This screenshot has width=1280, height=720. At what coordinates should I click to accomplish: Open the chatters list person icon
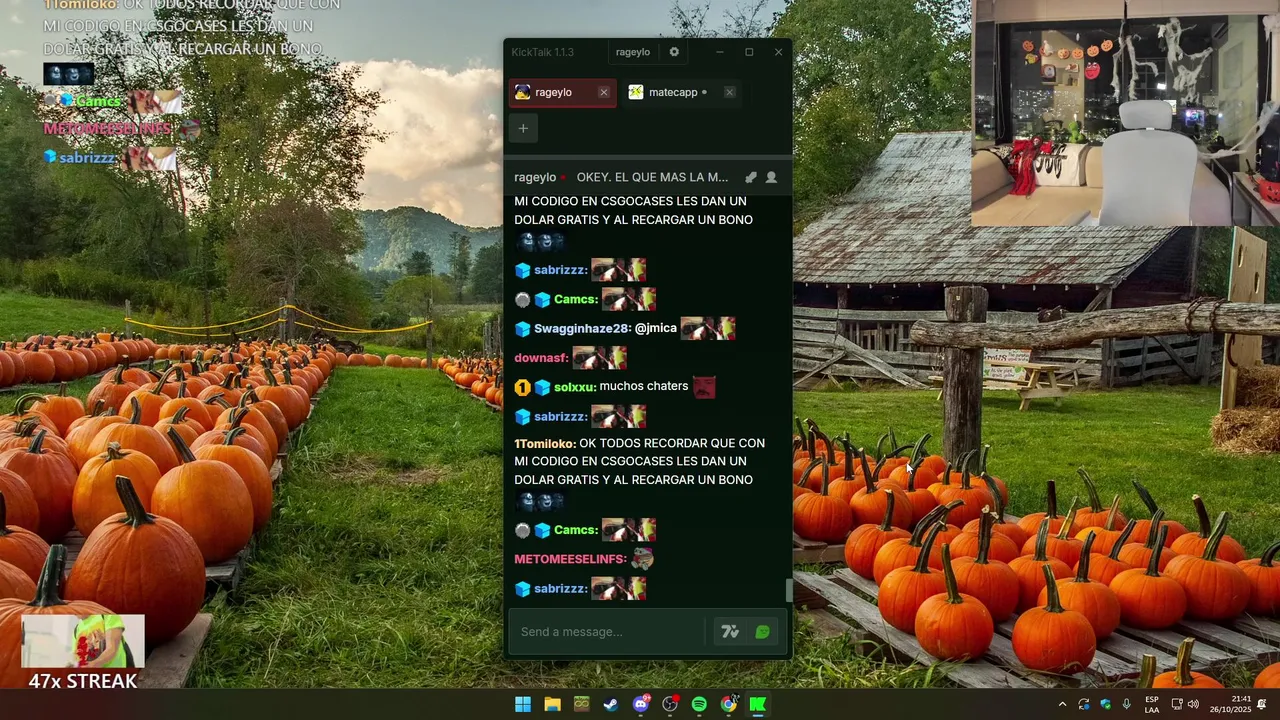click(771, 177)
